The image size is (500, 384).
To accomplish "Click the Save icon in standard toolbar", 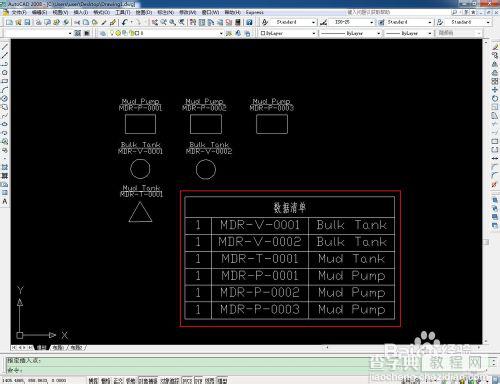I will (27, 22).
